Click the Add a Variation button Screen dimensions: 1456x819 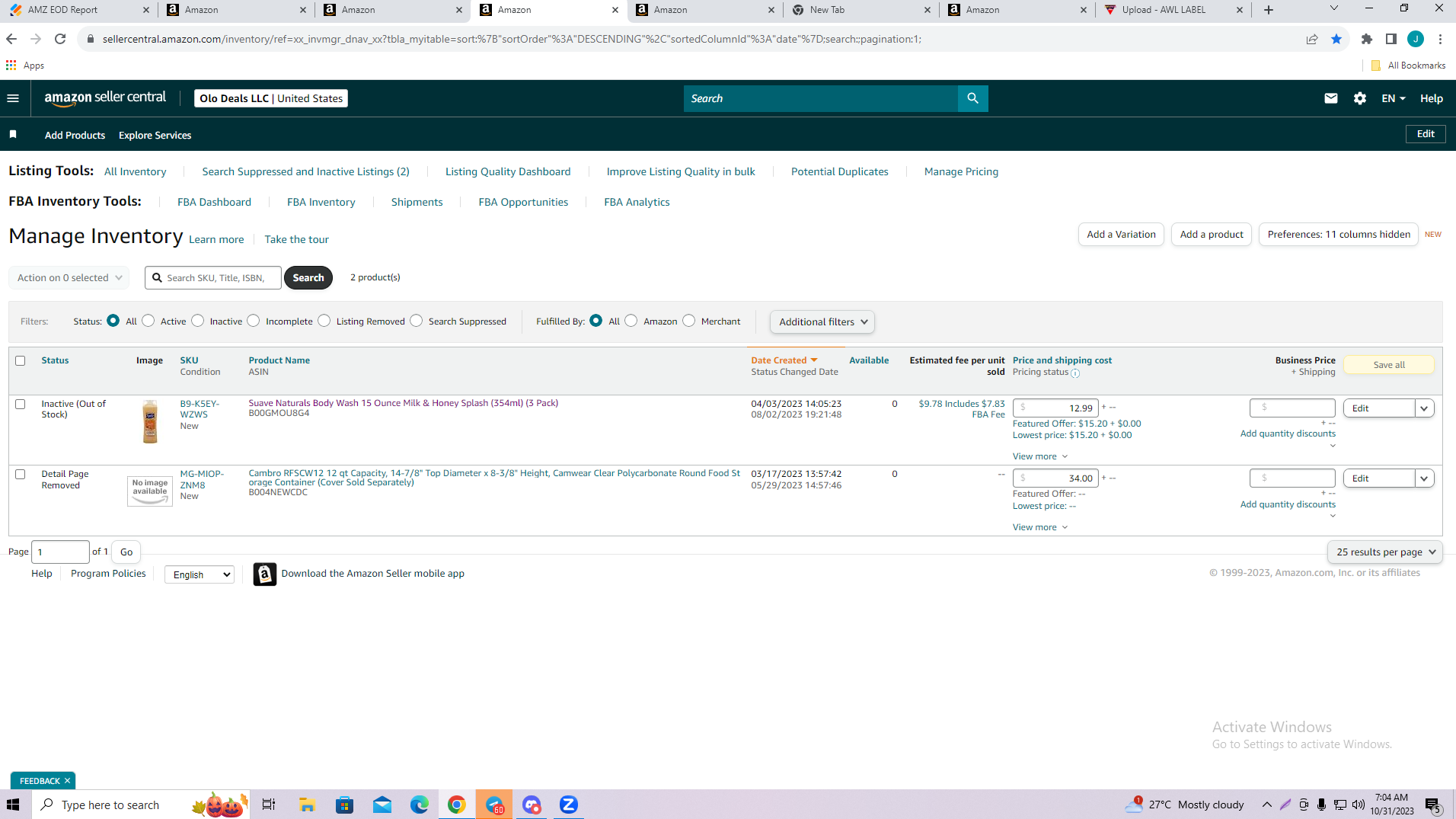pyautogui.click(x=1121, y=234)
